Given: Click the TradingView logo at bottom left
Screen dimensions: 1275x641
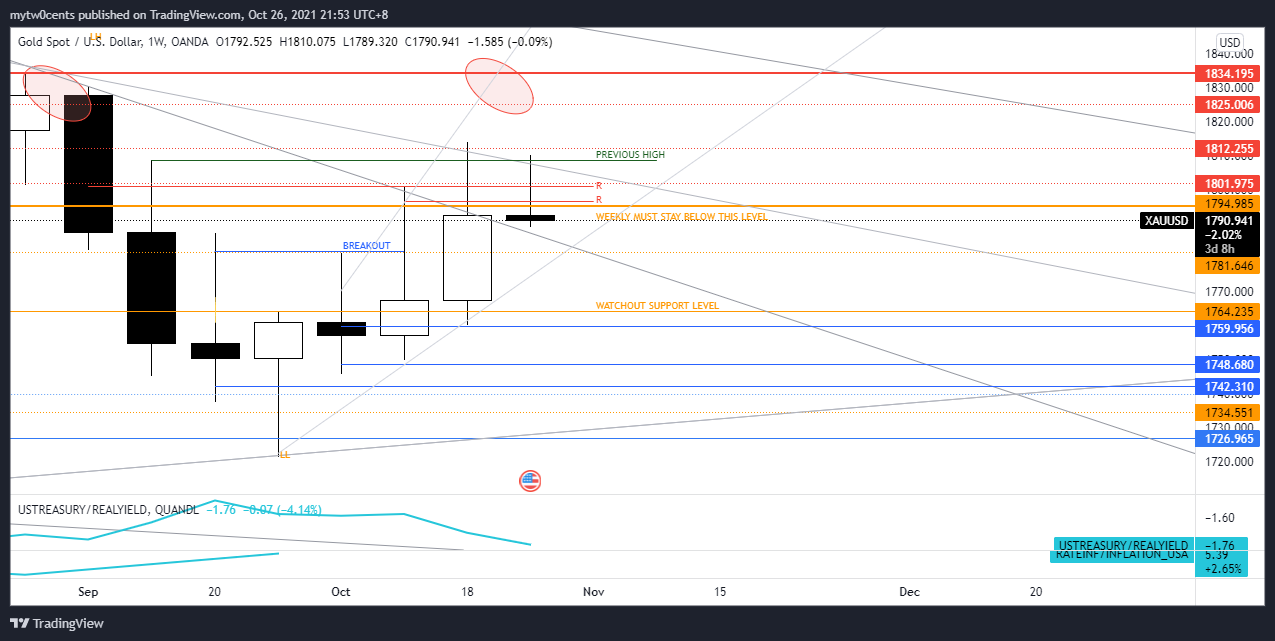Looking at the screenshot, I should 56,623.
